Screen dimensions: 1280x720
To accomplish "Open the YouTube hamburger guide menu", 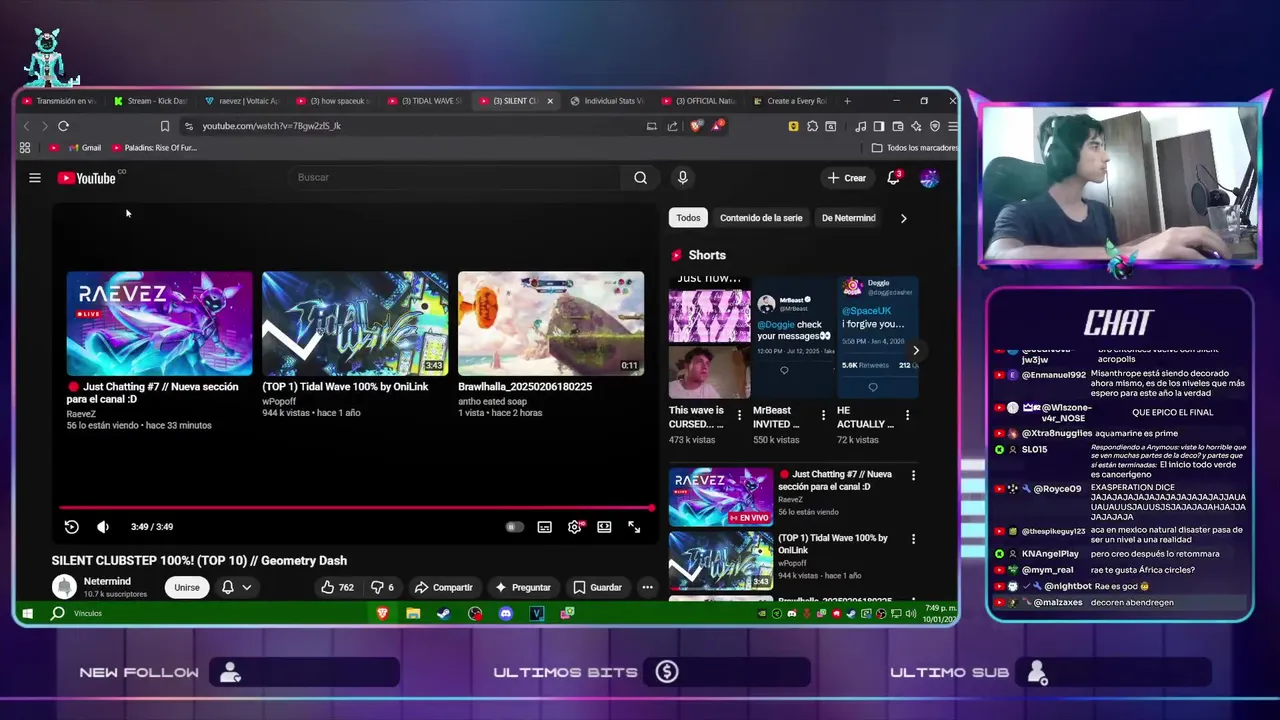I will click(35, 178).
